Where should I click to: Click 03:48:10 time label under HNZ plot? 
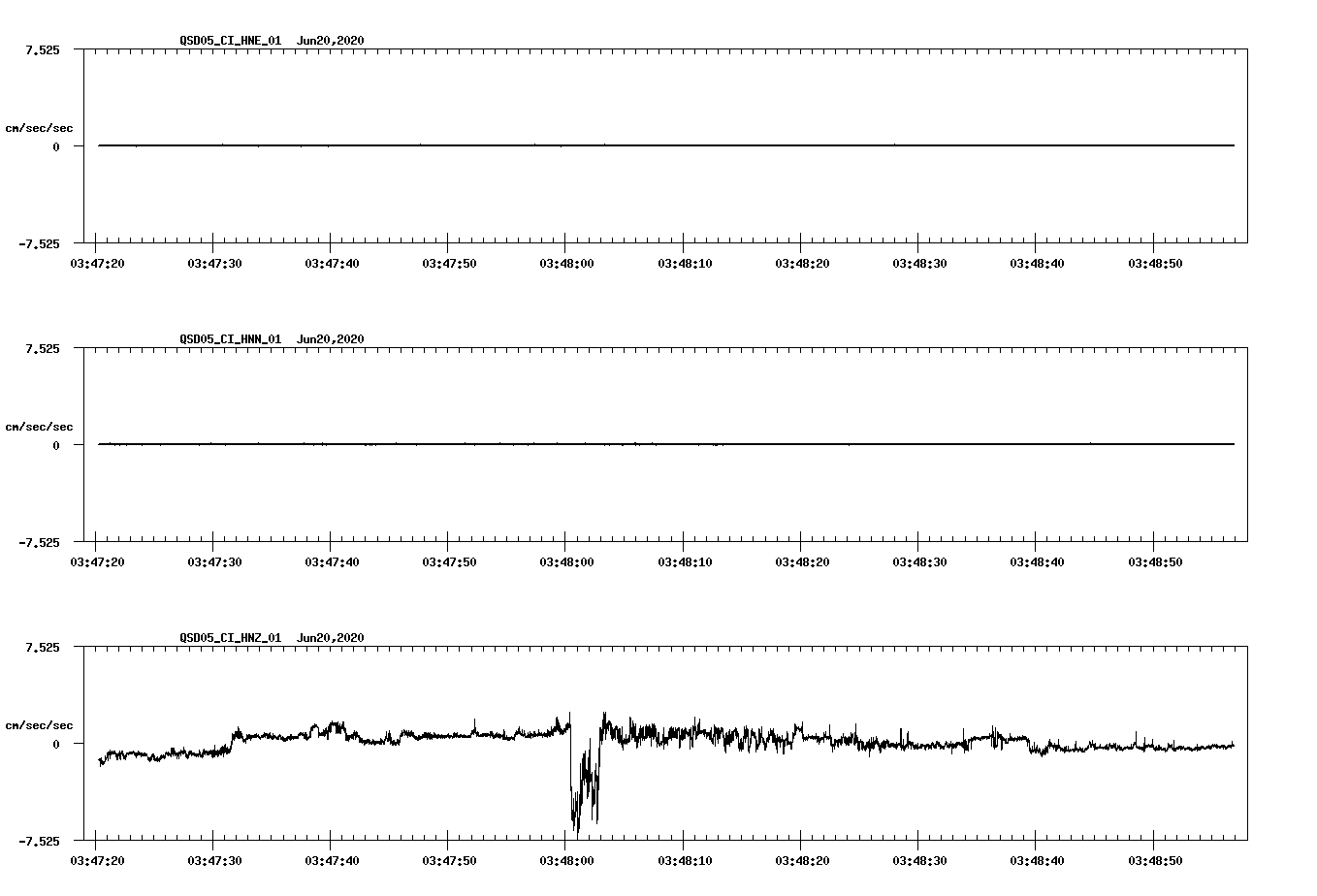pos(685,860)
